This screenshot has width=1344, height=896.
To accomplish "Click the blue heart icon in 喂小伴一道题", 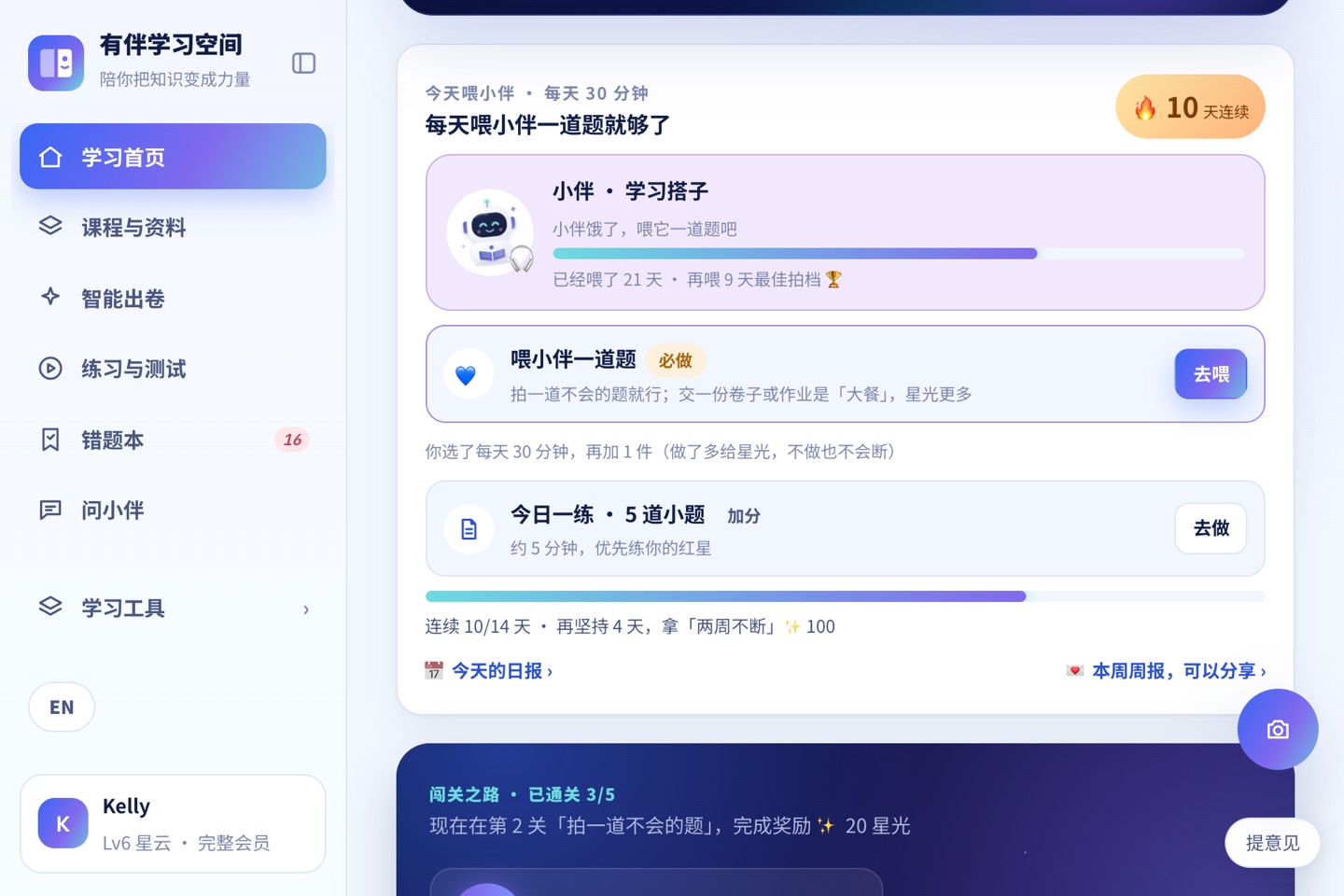I will [466, 374].
